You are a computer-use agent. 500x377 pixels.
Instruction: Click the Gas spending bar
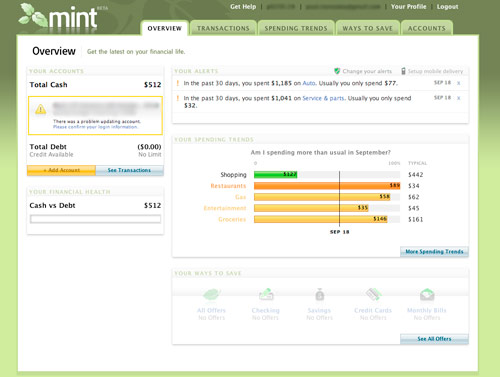[322, 197]
